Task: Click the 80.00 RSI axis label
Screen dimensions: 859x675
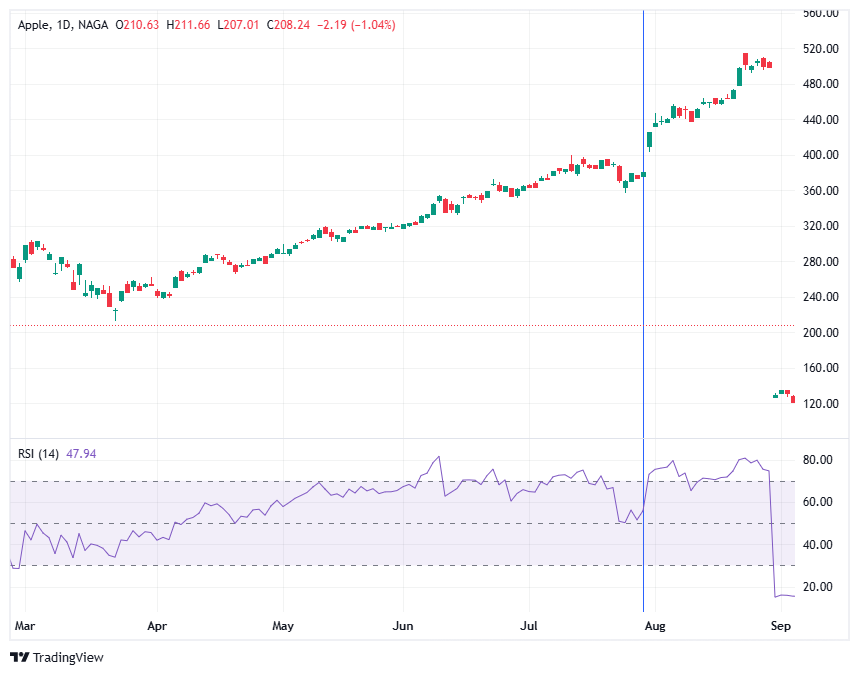Action: pyautogui.click(x=819, y=459)
